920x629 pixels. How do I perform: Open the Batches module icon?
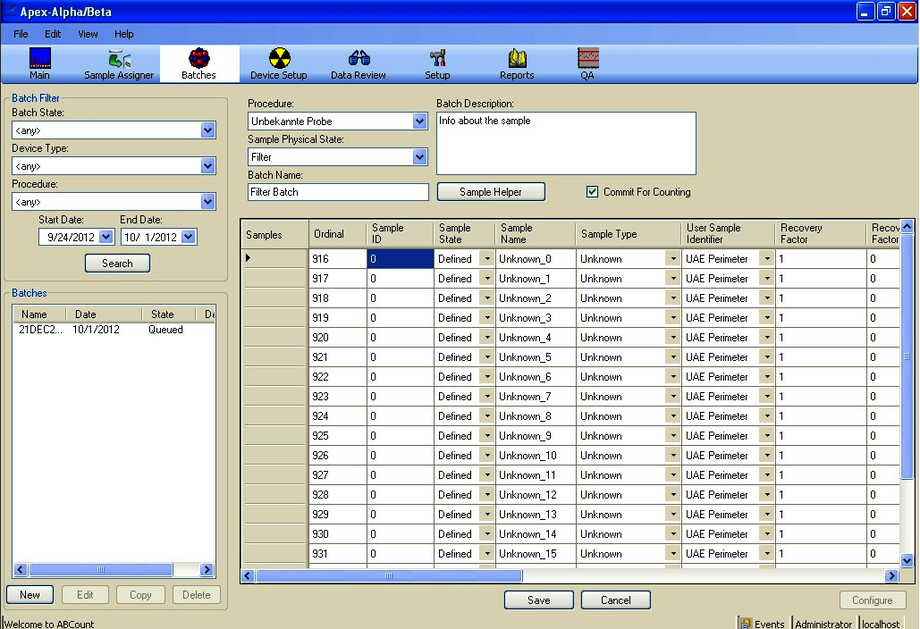[x=198, y=62]
